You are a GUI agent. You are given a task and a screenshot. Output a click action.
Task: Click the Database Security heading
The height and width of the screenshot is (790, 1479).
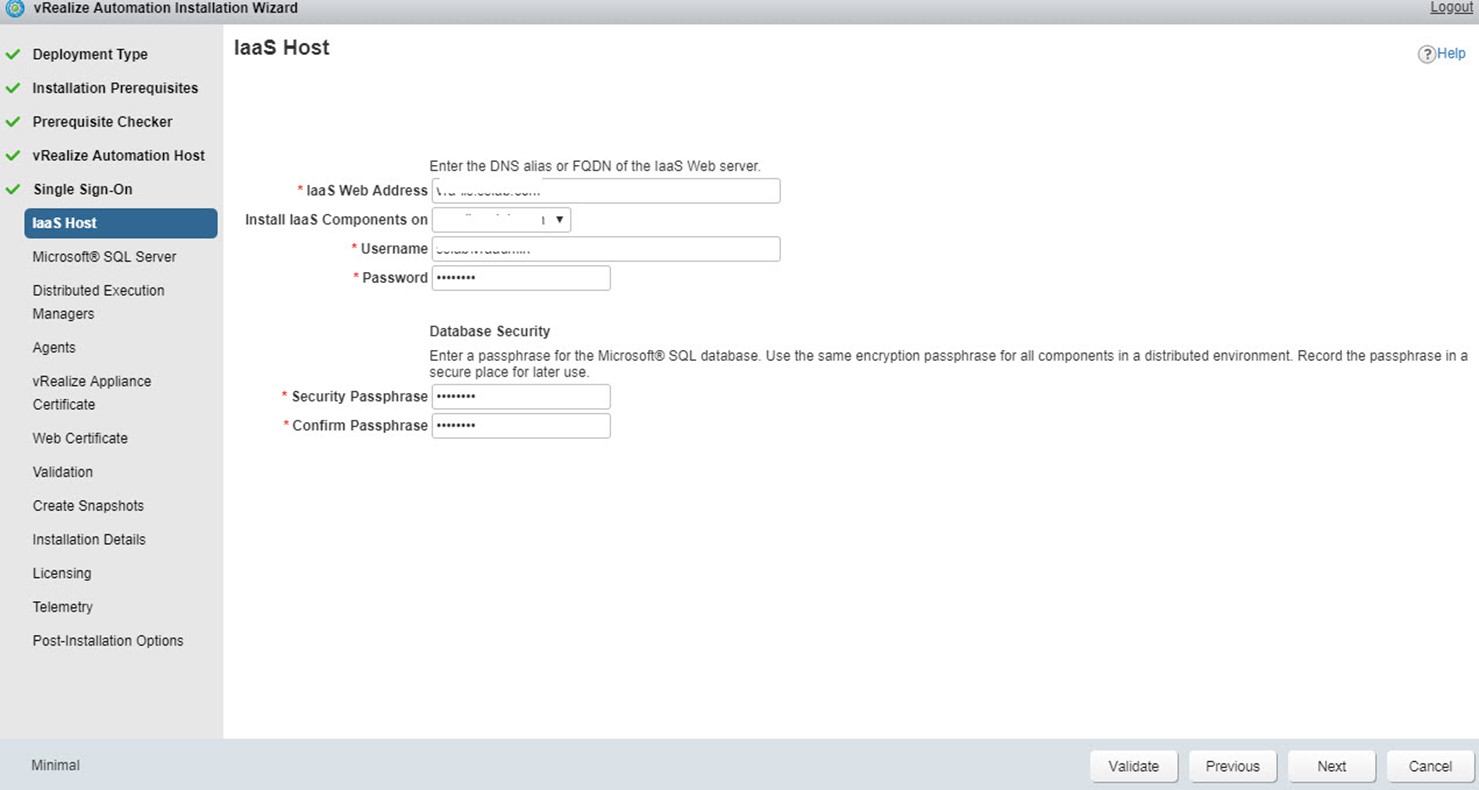click(490, 331)
